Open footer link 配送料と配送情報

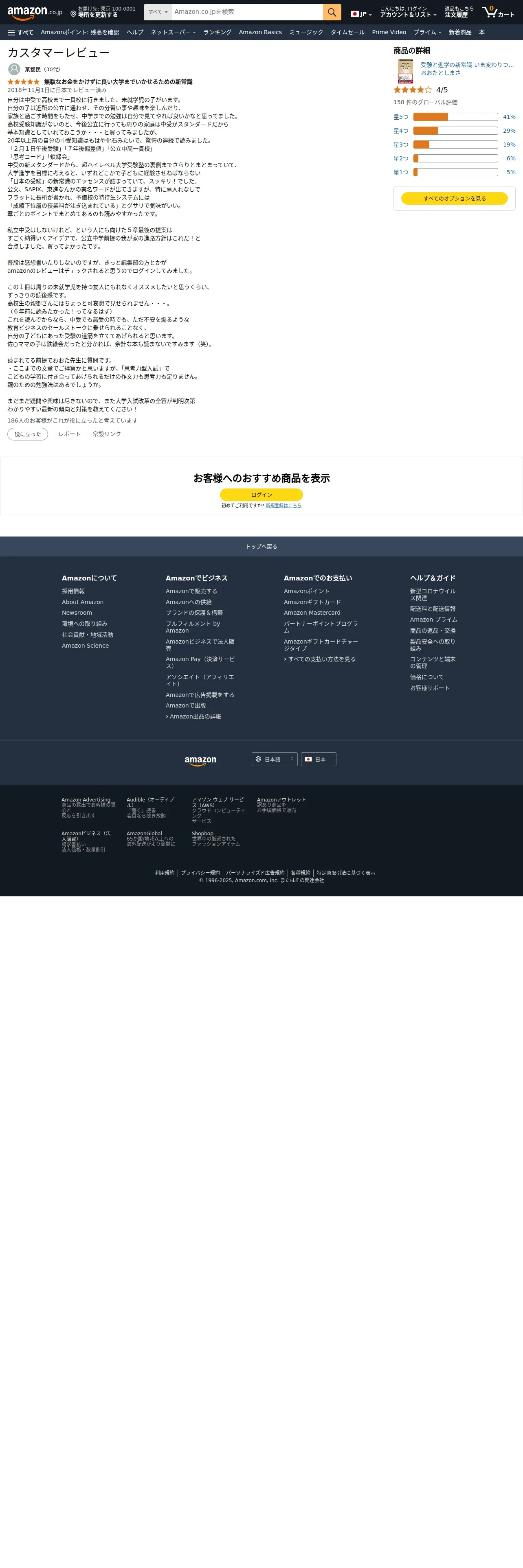pos(433,609)
